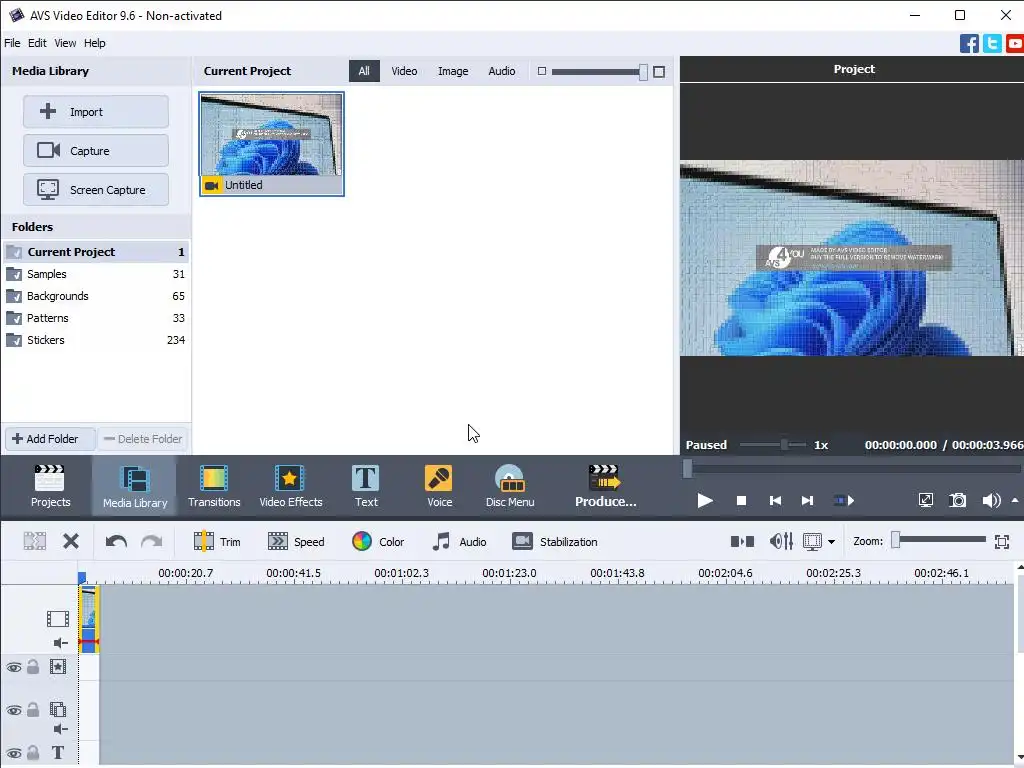Open the Stabilization tool
1024x768 pixels.
click(x=554, y=541)
